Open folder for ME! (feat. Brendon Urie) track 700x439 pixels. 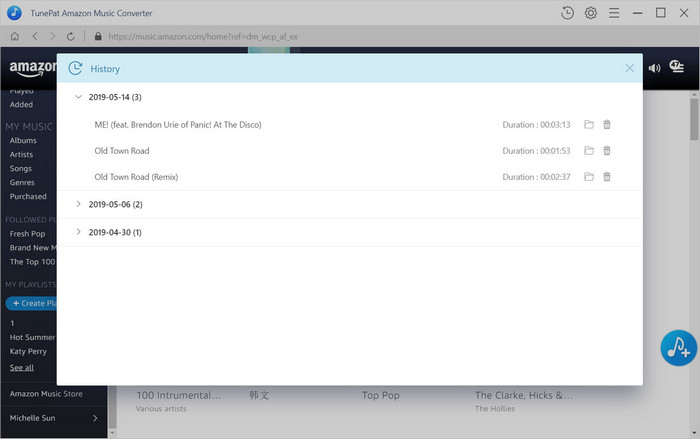tap(589, 125)
